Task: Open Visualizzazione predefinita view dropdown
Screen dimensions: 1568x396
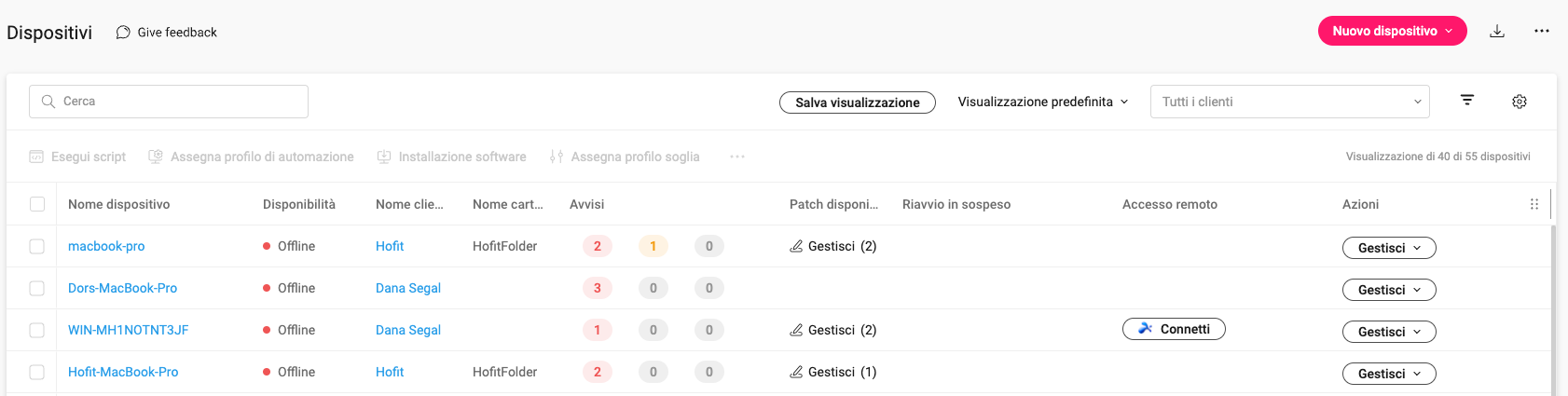Action: coord(1043,102)
